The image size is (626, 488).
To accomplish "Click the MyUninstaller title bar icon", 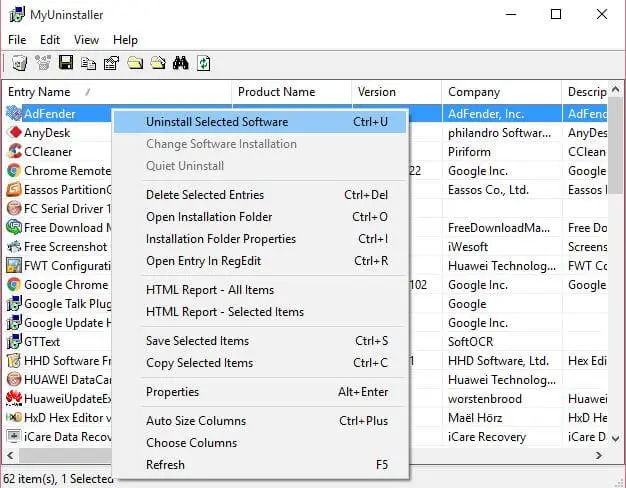I will point(17,15).
